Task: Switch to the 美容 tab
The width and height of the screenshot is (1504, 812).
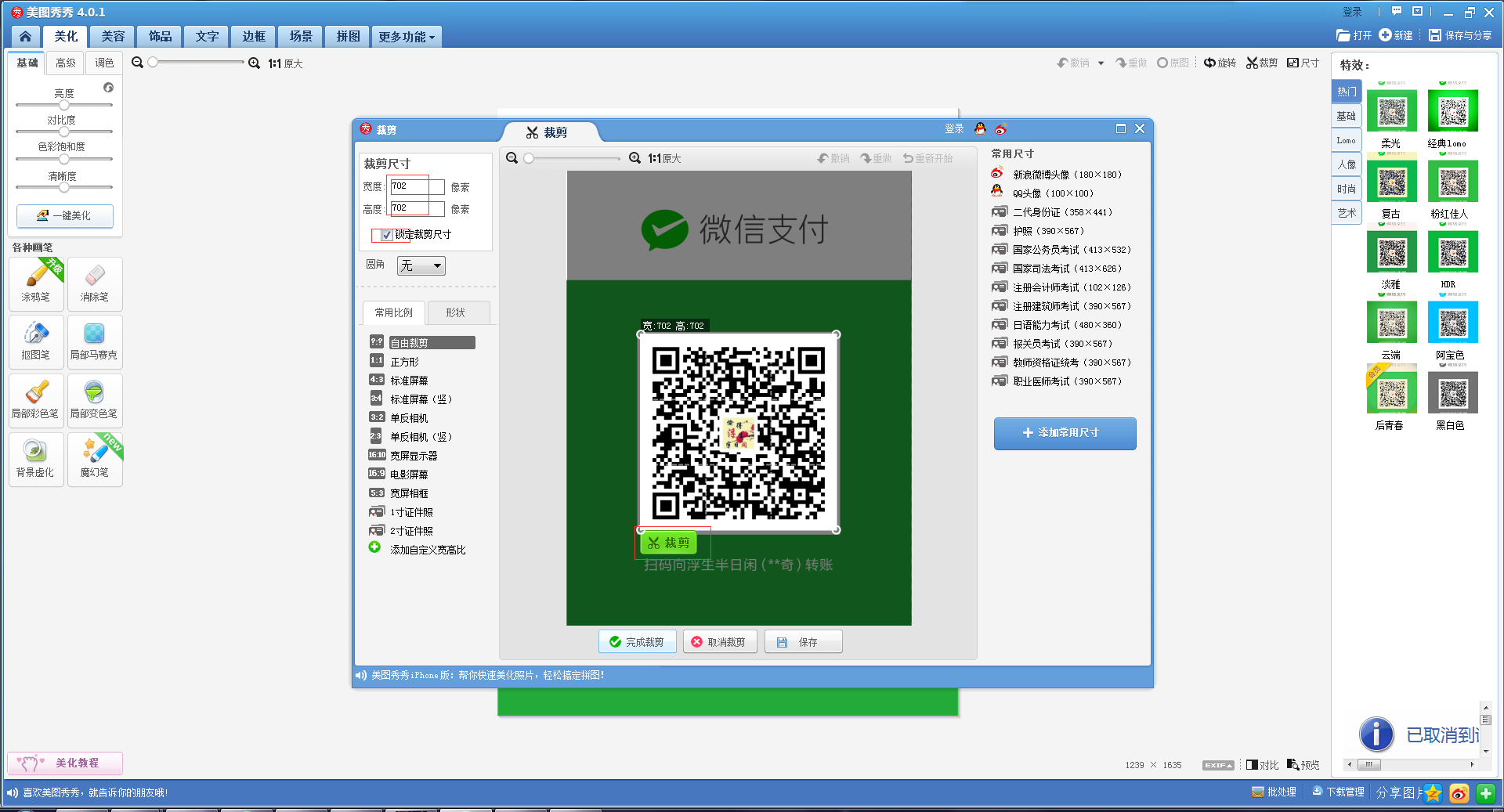Action: pos(113,37)
